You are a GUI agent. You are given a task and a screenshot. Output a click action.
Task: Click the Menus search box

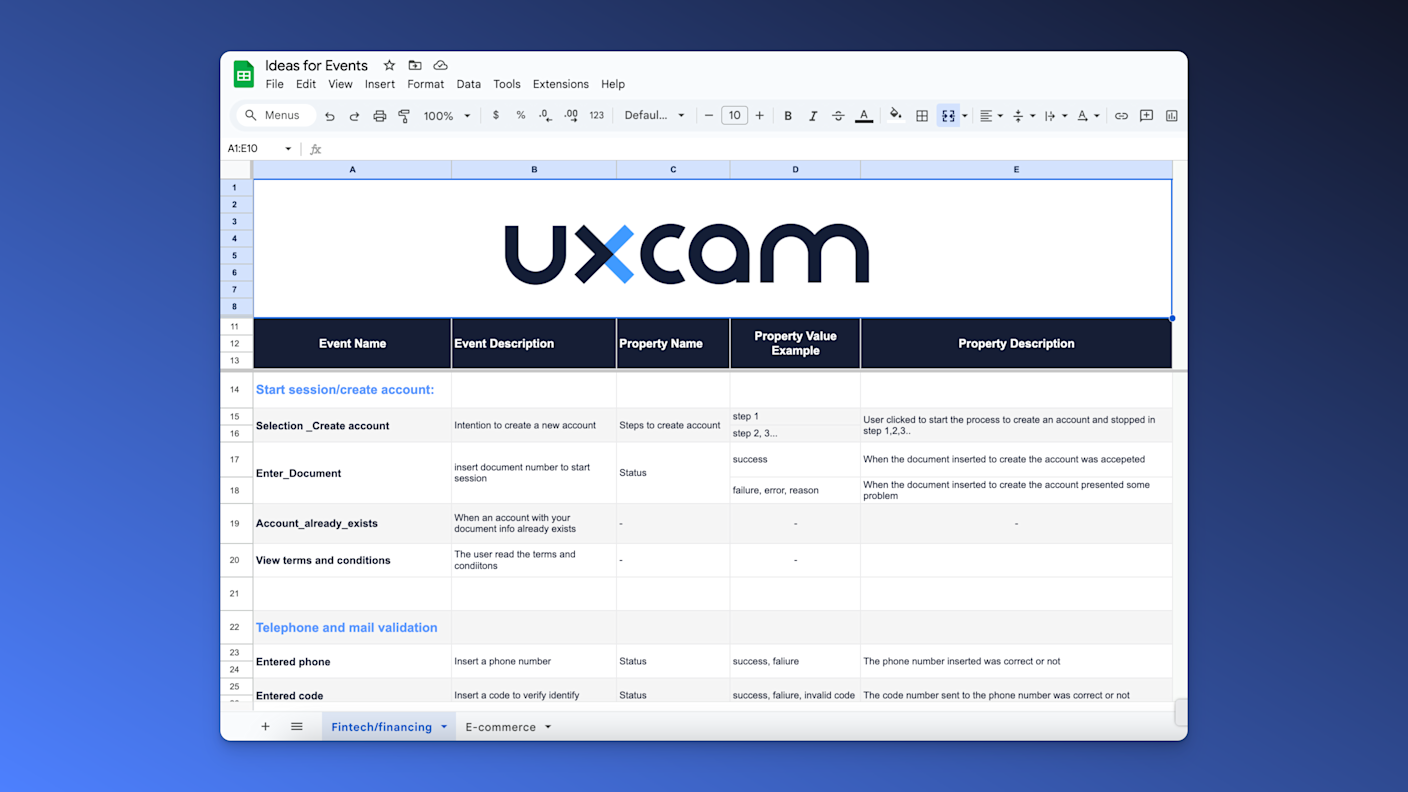coord(274,116)
